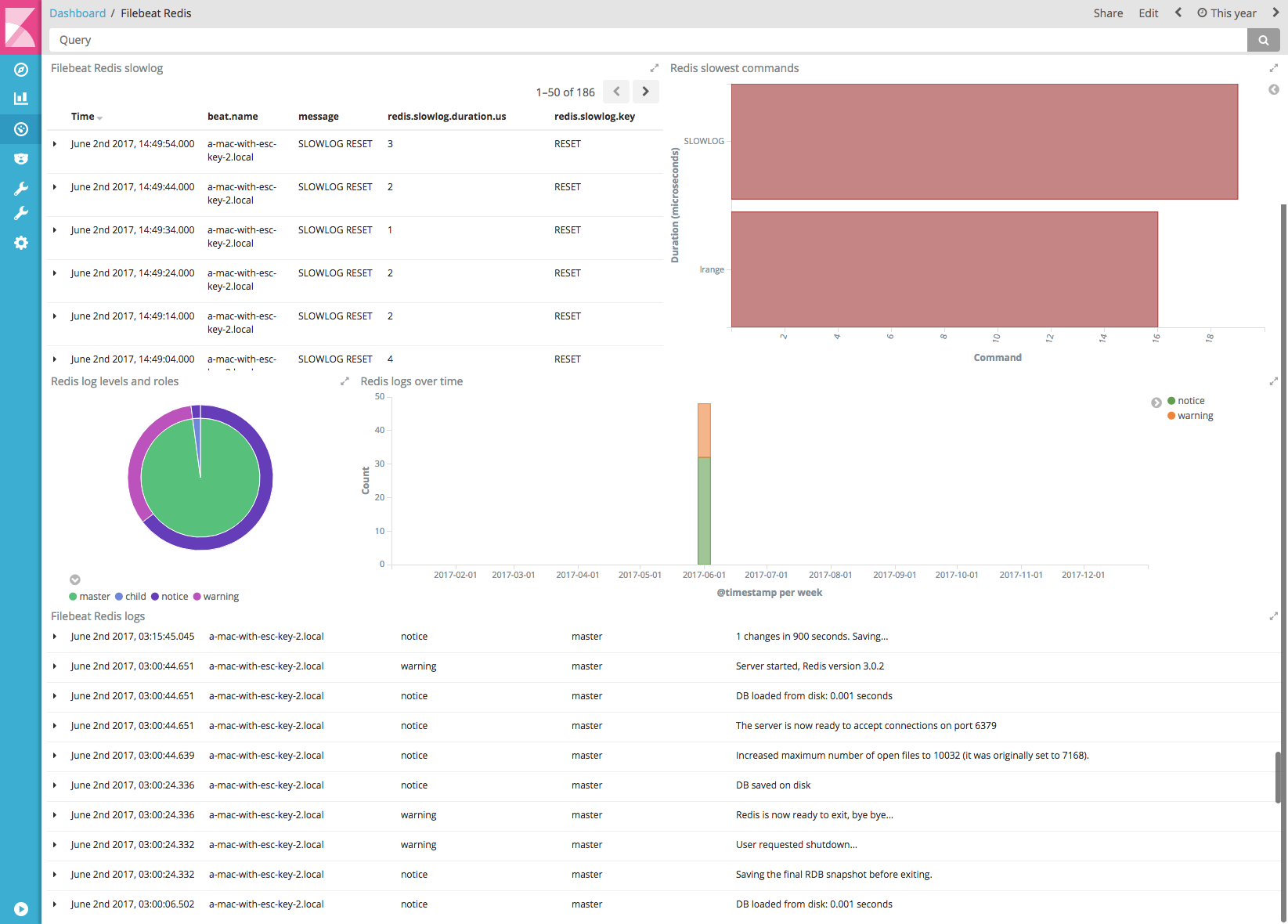This screenshot has height=924, width=1288.
Task: Select the Dashboard gauge icon in sidebar
Action: tap(21, 129)
